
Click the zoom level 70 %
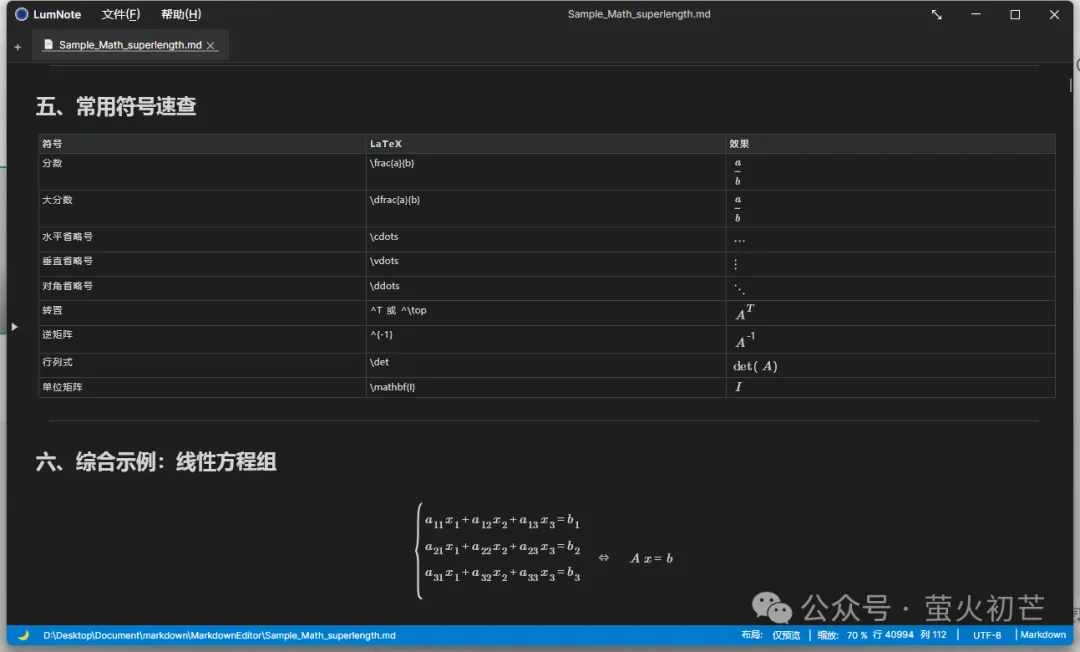[x=857, y=635]
